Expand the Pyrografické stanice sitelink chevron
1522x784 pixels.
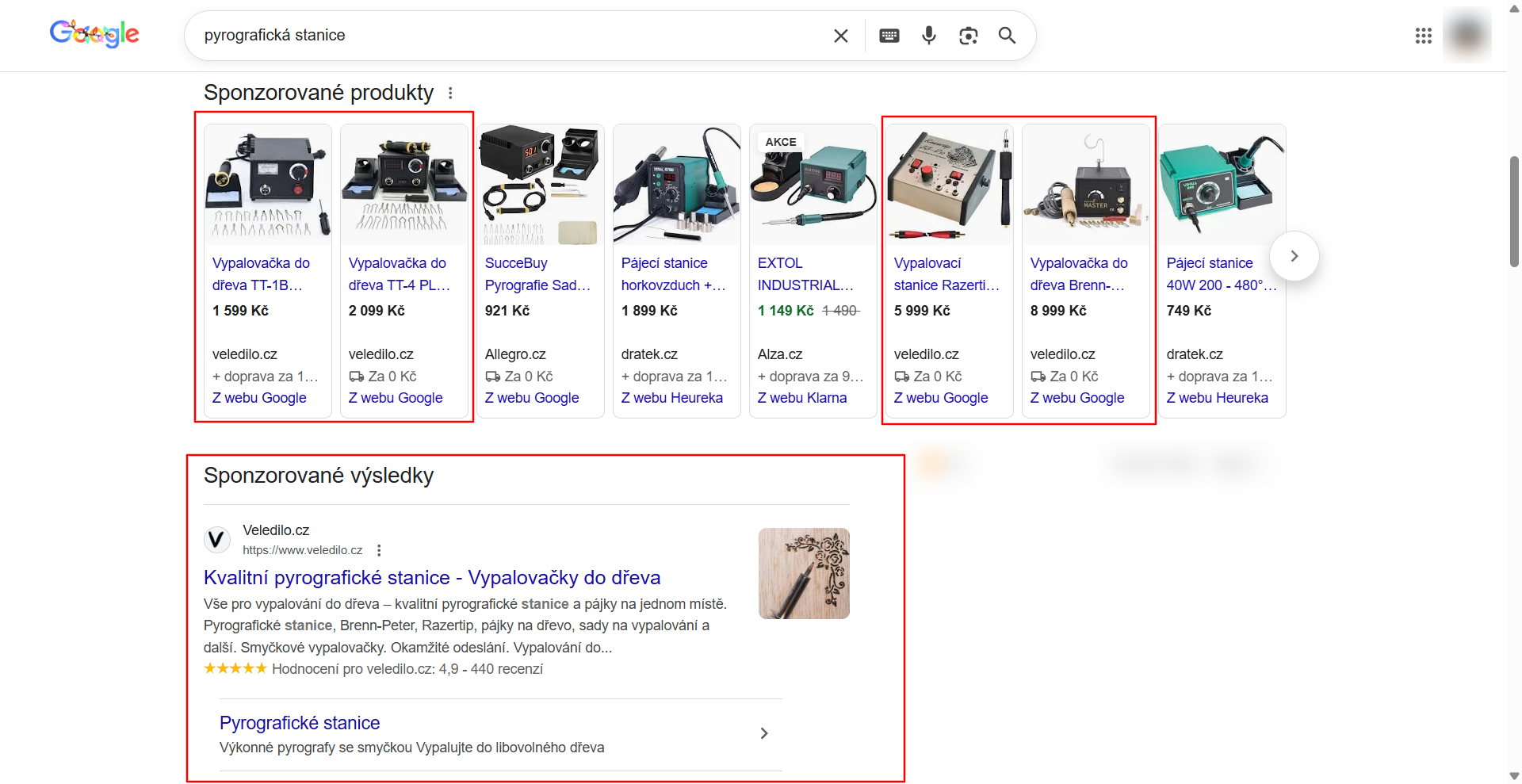763,733
